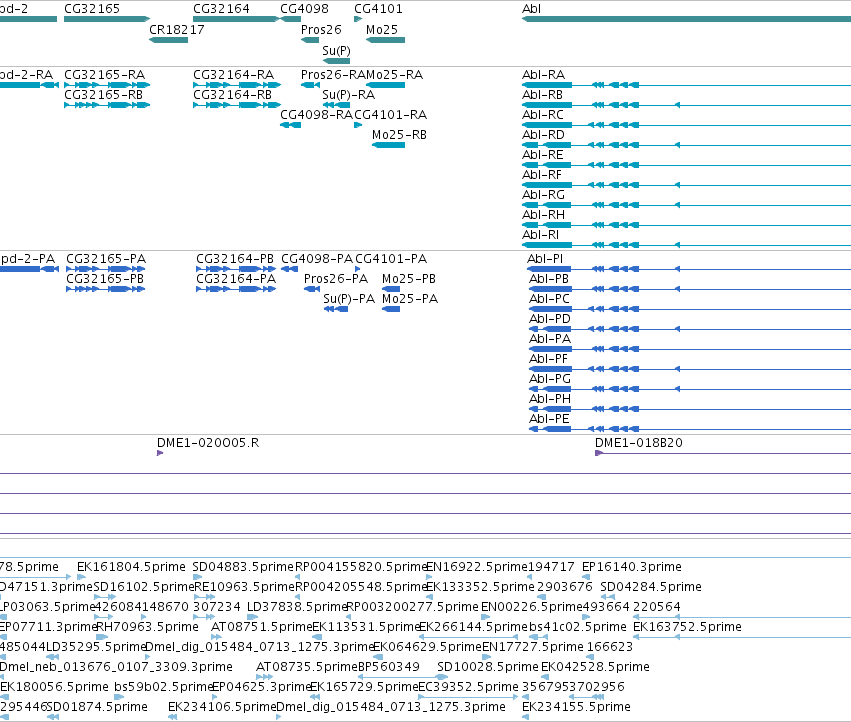Click the Abl-RI transcript label
The height and width of the screenshot is (722, 851).
coord(541,235)
